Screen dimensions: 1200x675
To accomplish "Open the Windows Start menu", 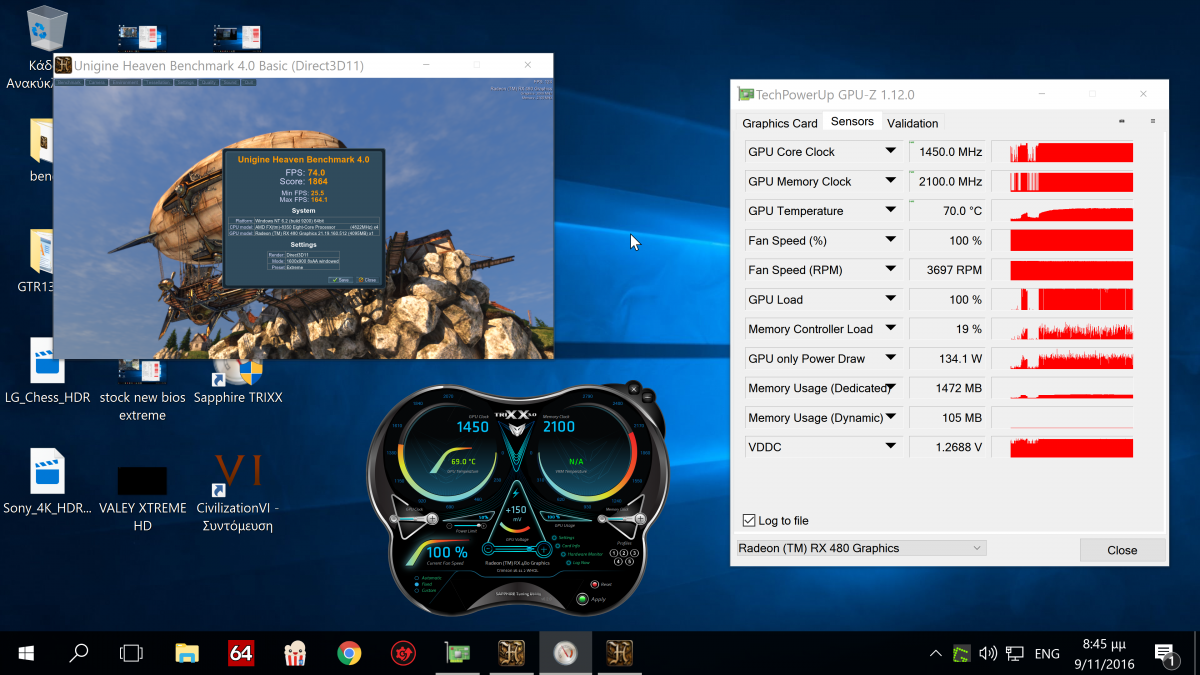I will (26, 653).
